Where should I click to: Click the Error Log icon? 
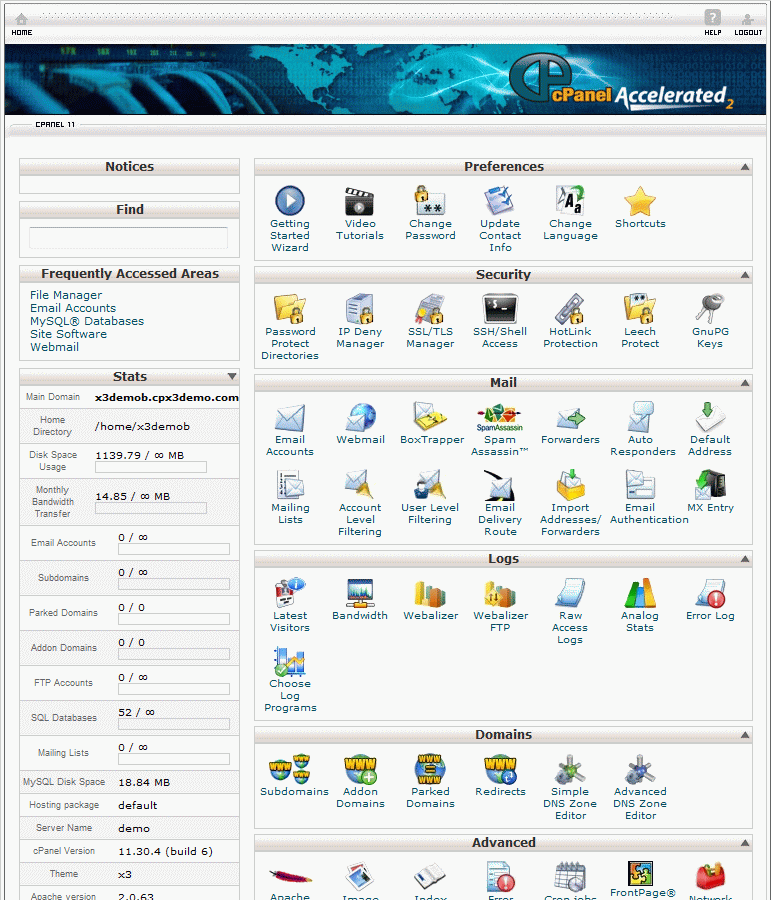pyautogui.click(x=710, y=594)
